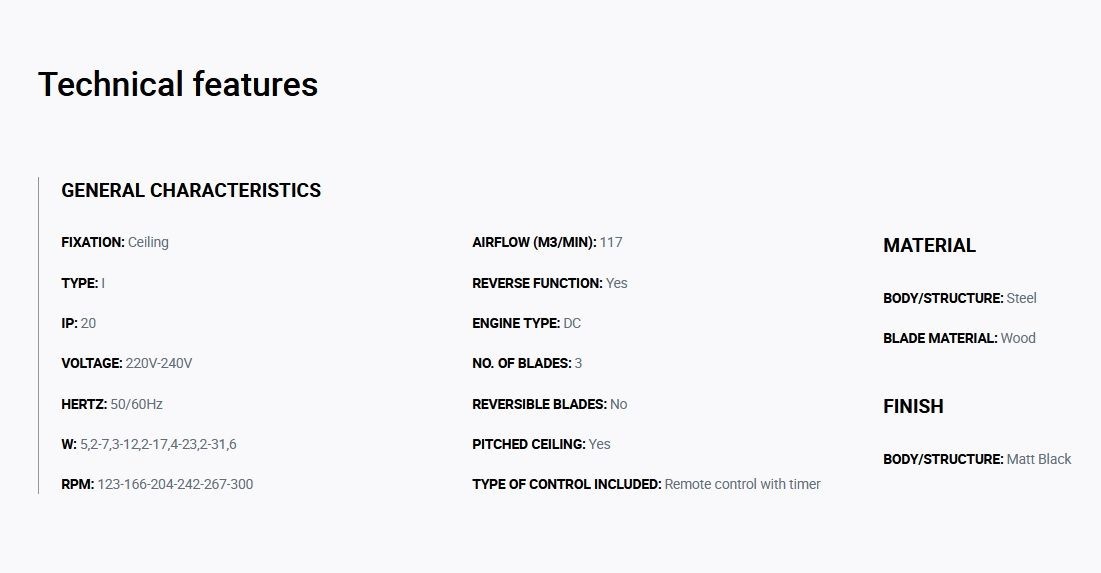Select the REVERSIBLE BLADES: No text
Screen dimensions: 1101x573
coord(550,404)
